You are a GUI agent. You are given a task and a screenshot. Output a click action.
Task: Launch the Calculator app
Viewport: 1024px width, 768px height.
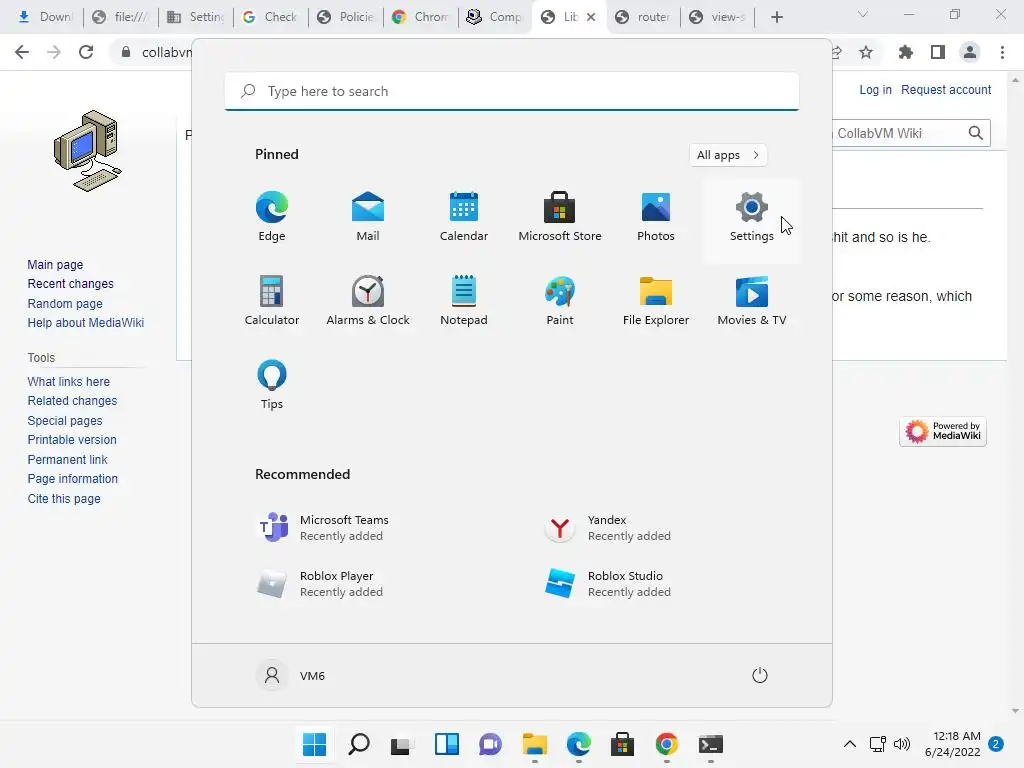click(x=272, y=301)
